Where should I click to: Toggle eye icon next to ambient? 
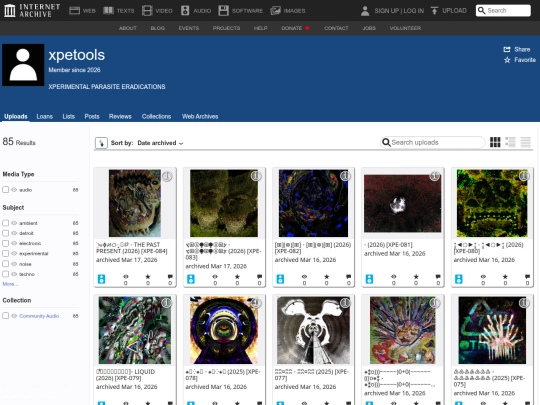(x=14, y=223)
